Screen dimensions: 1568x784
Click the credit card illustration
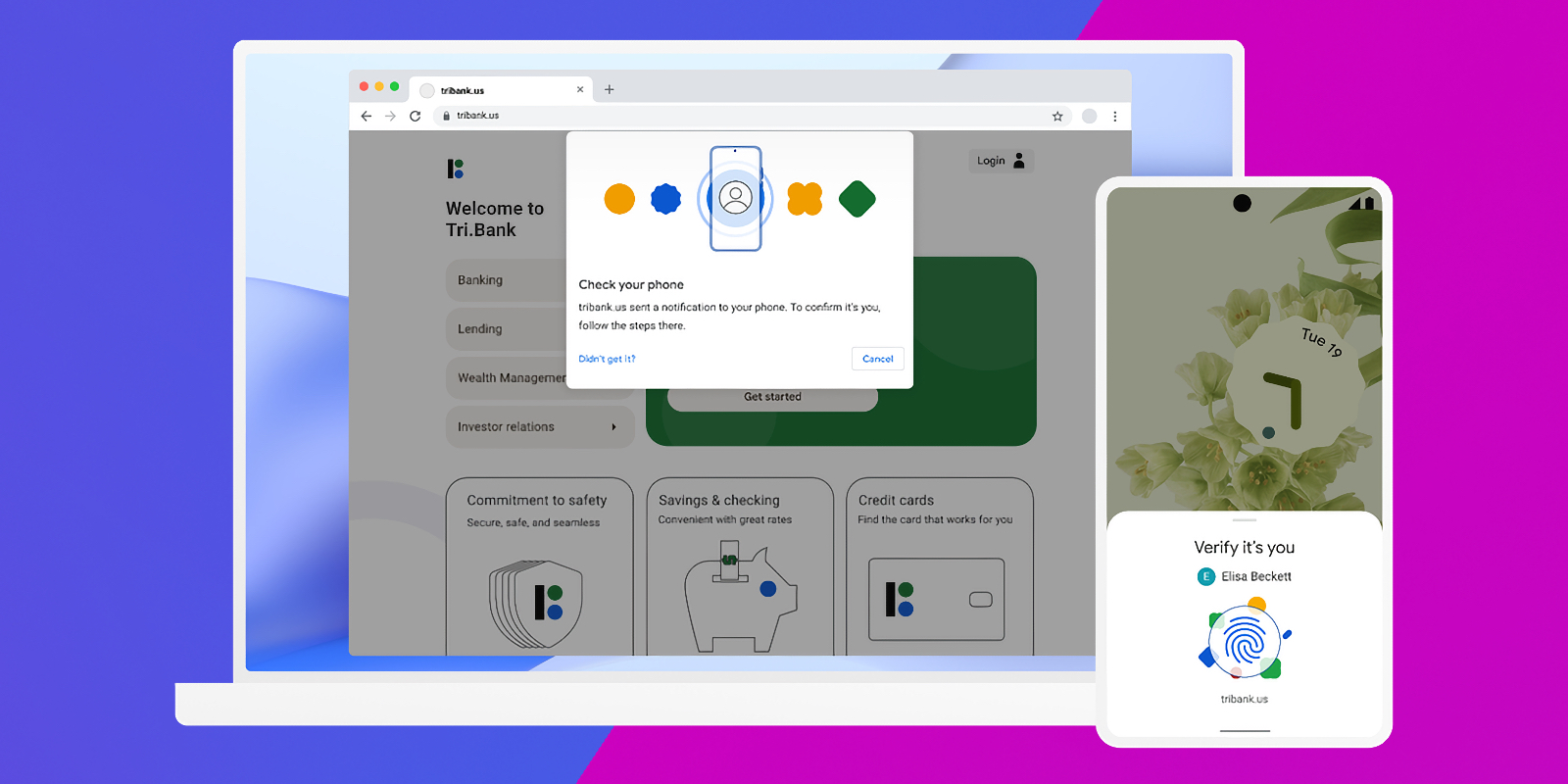[x=937, y=600]
